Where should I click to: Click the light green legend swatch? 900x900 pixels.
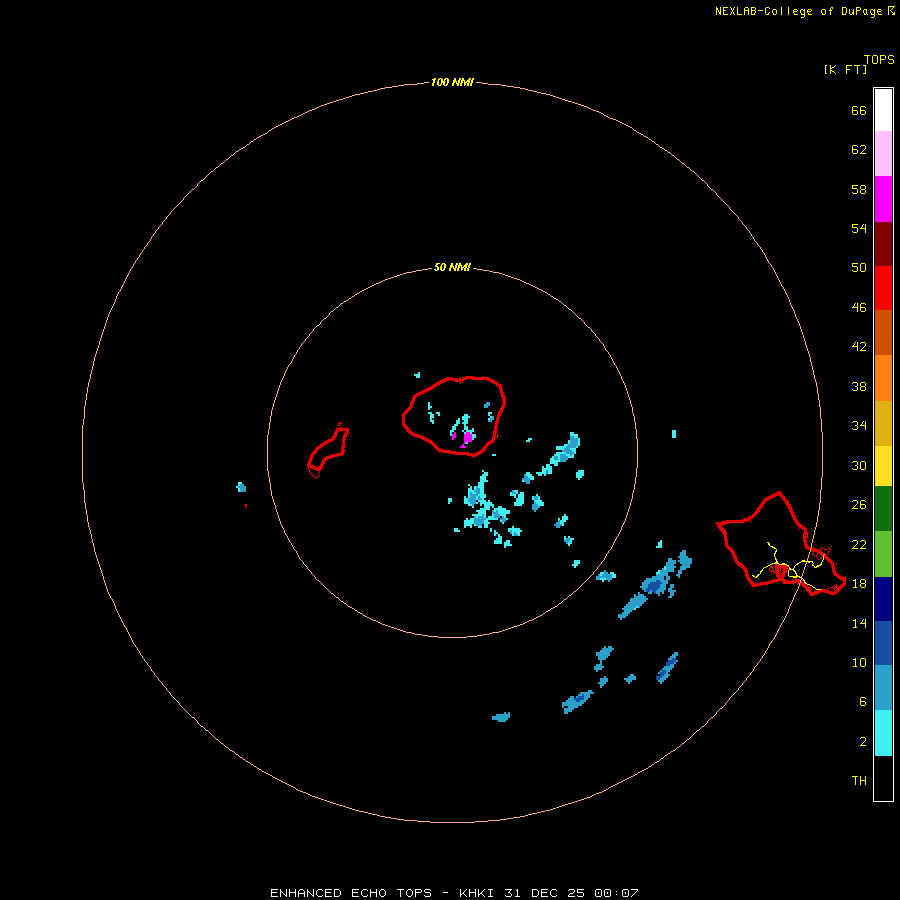click(x=883, y=554)
